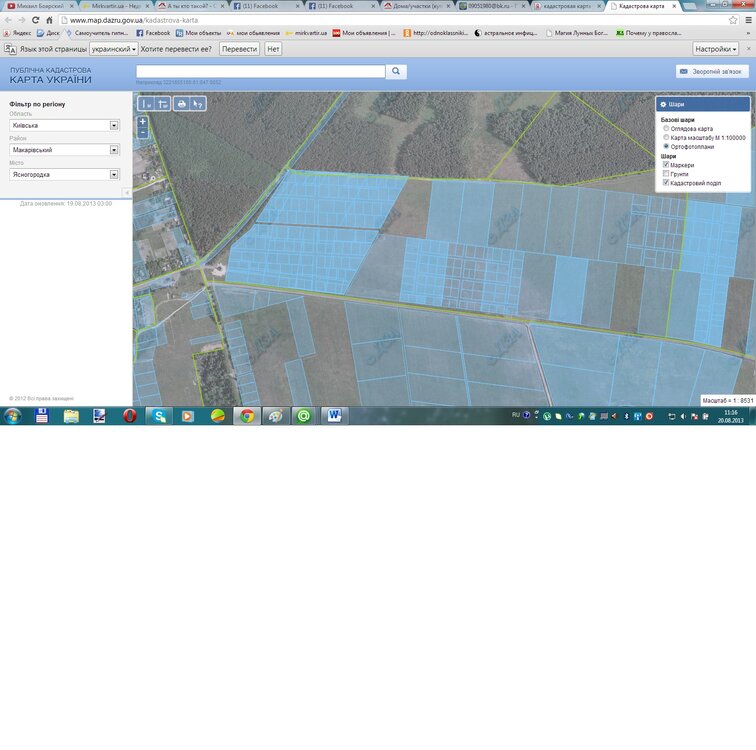Activate the identify info pointer tool

coord(198,103)
